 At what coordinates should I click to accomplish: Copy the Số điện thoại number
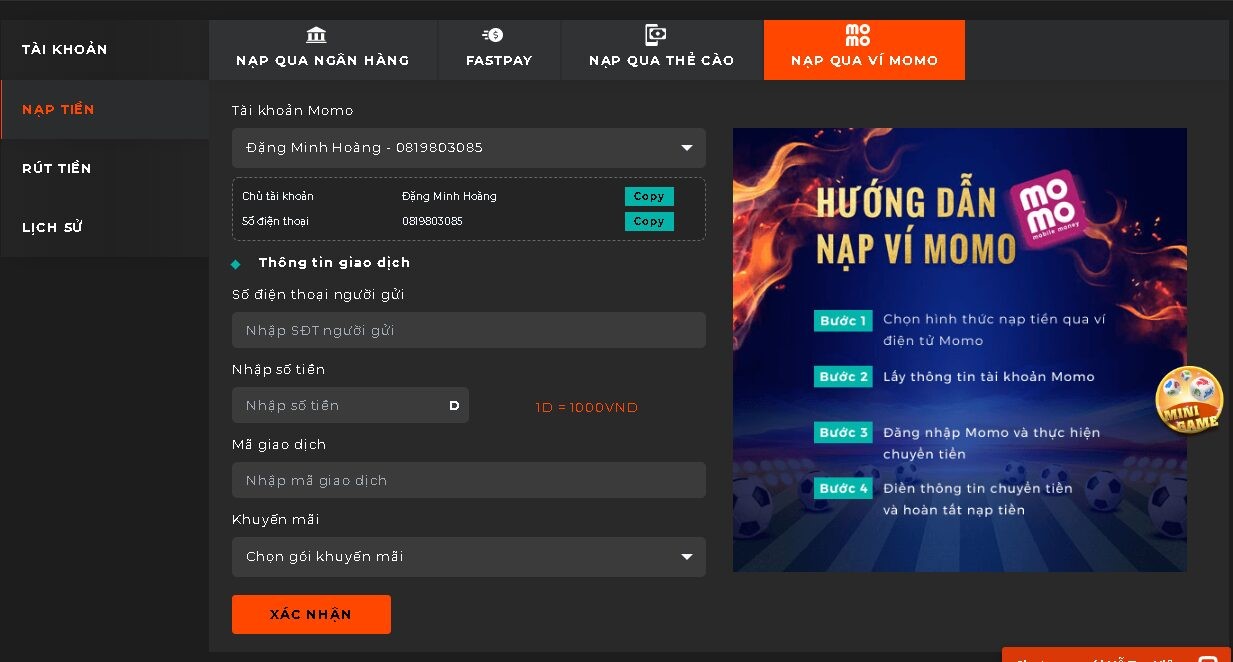click(649, 221)
